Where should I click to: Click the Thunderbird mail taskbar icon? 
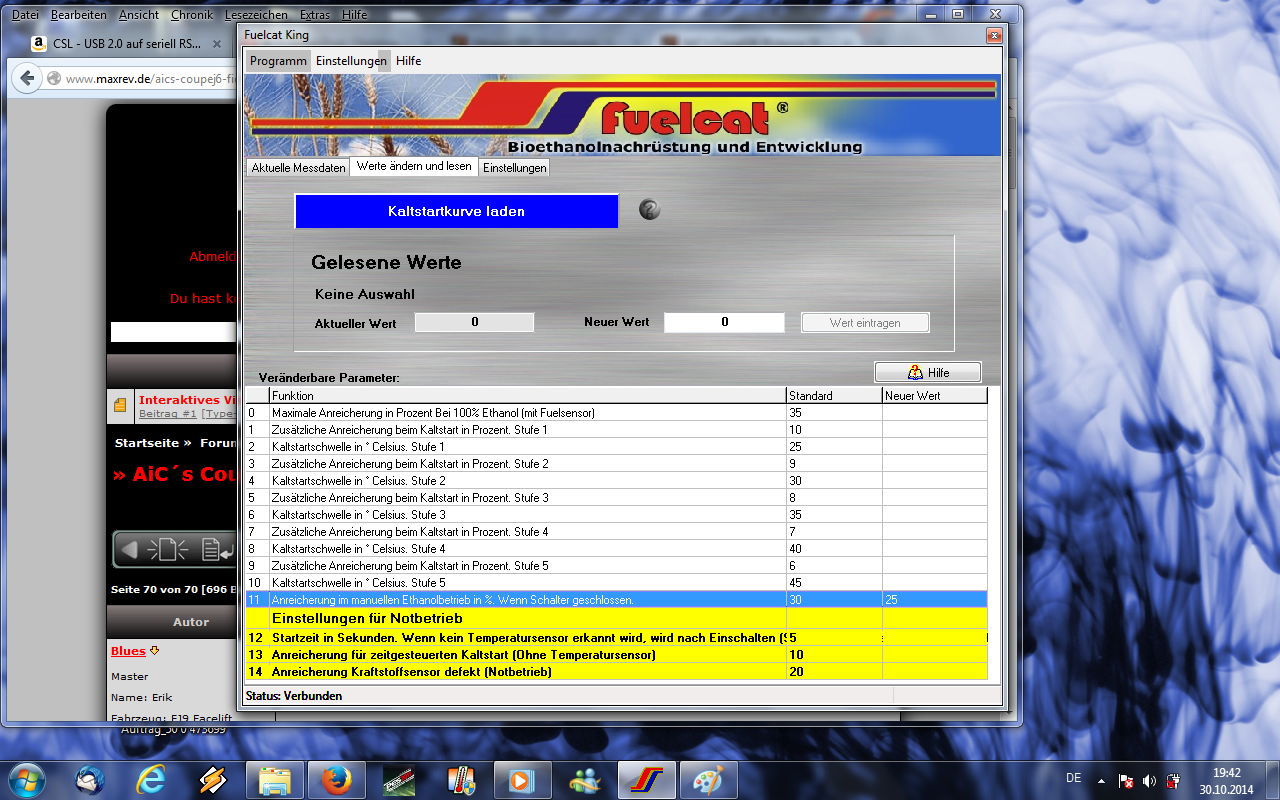tap(90, 779)
